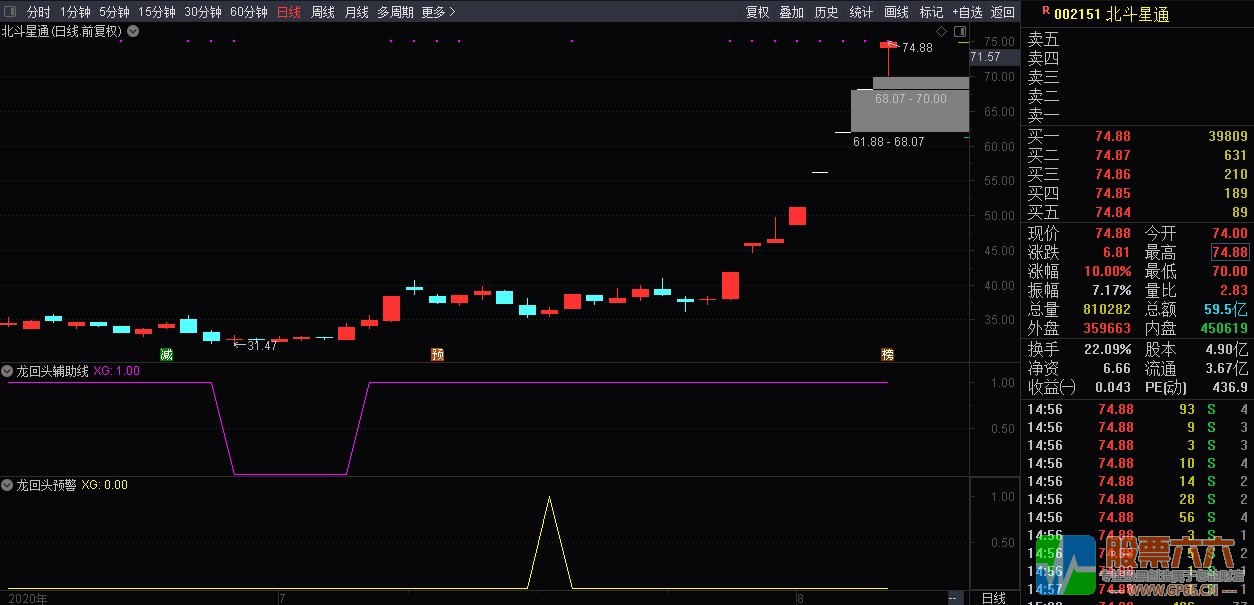Click the 涨幅 value 10.00%

(1107, 271)
